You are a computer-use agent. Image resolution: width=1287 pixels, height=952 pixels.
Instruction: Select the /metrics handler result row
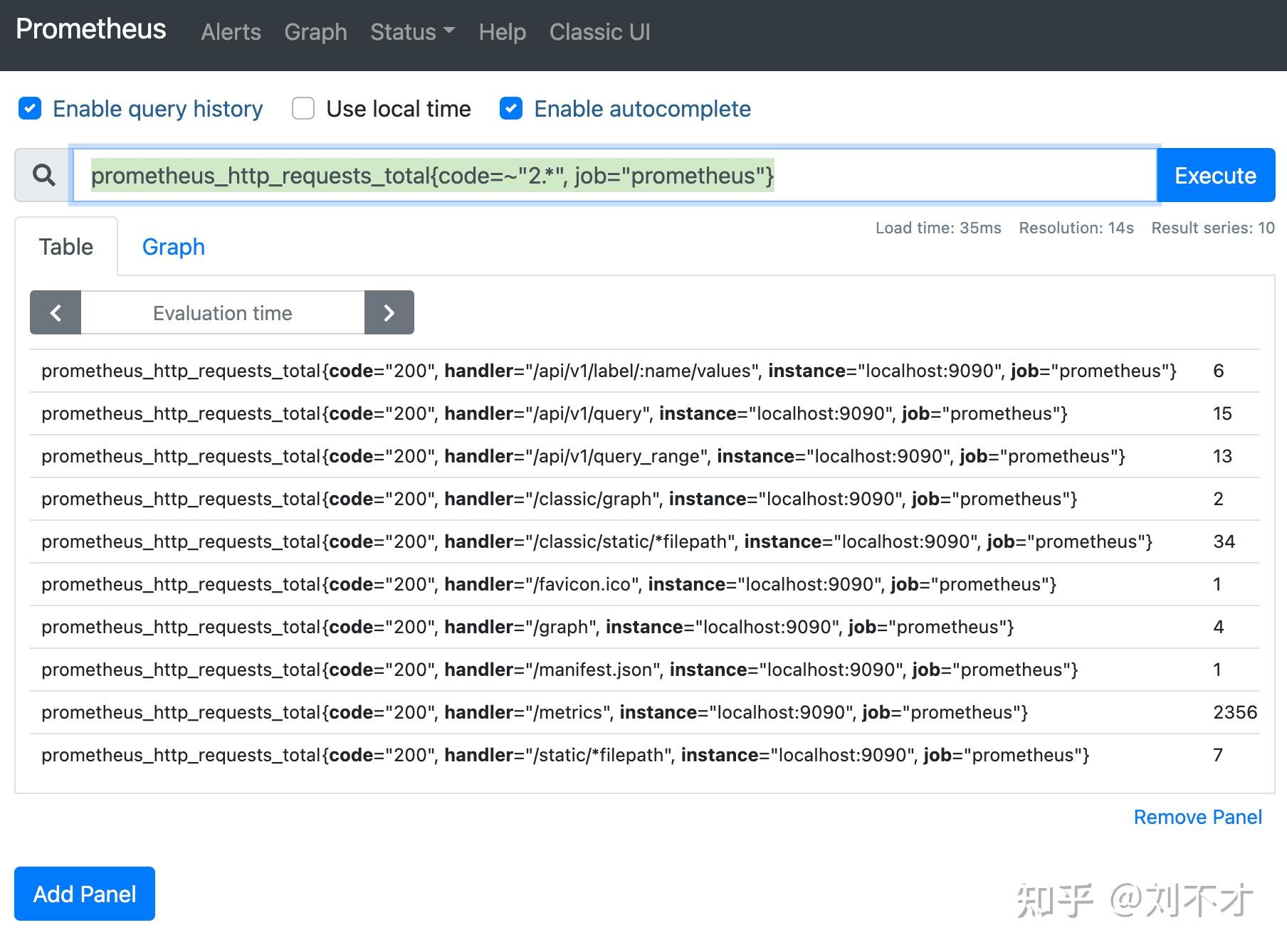pos(534,712)
